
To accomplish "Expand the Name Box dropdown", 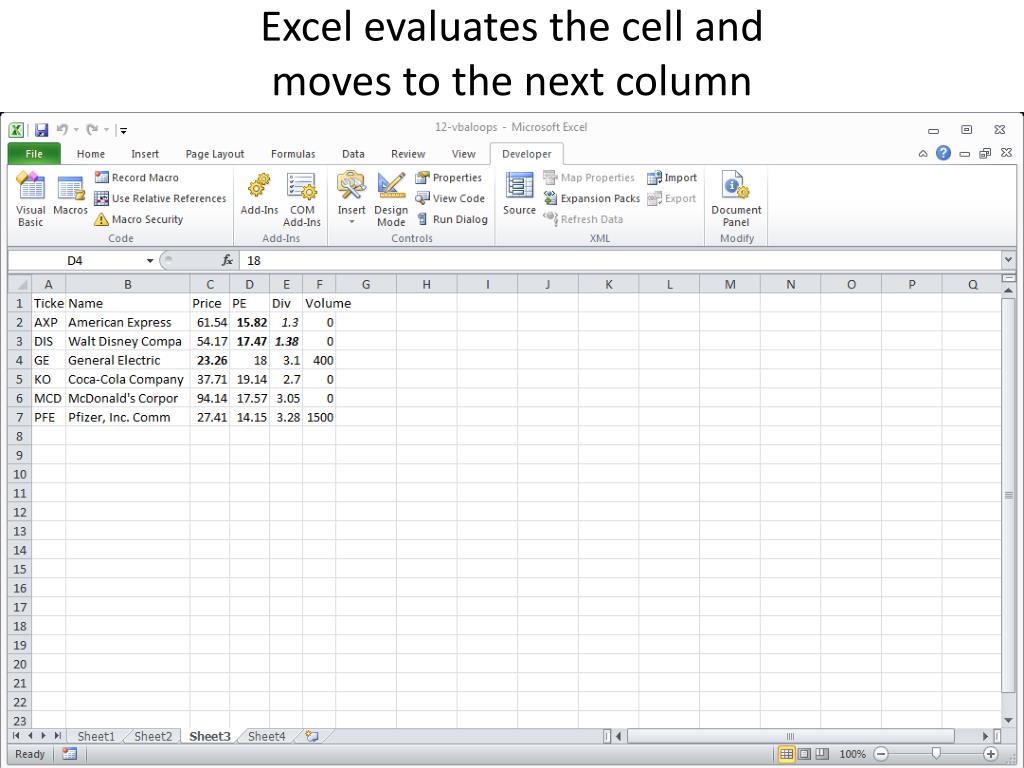I will 150,261.
